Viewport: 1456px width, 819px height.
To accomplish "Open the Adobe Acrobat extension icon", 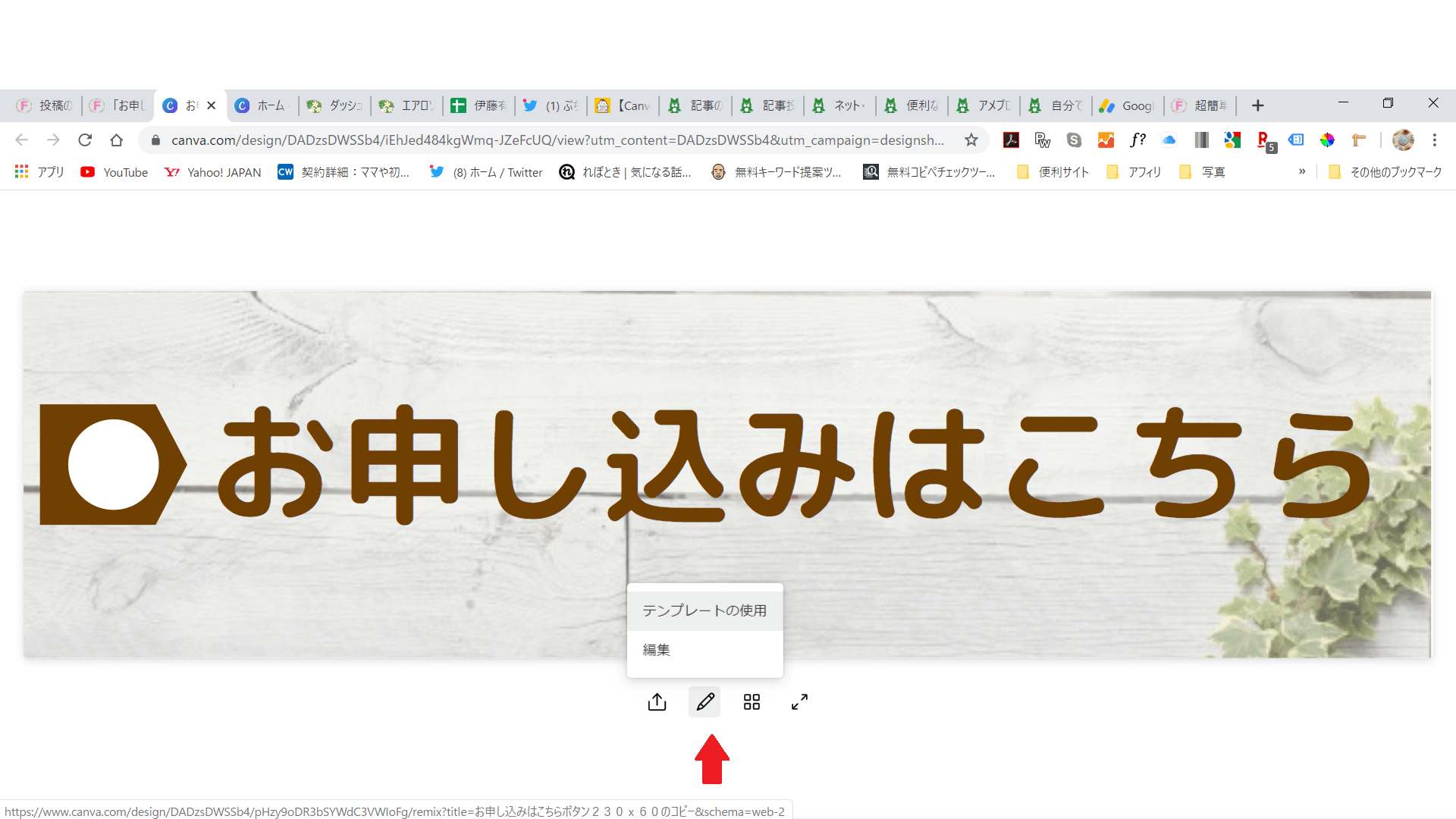I will coord(1011,140).
